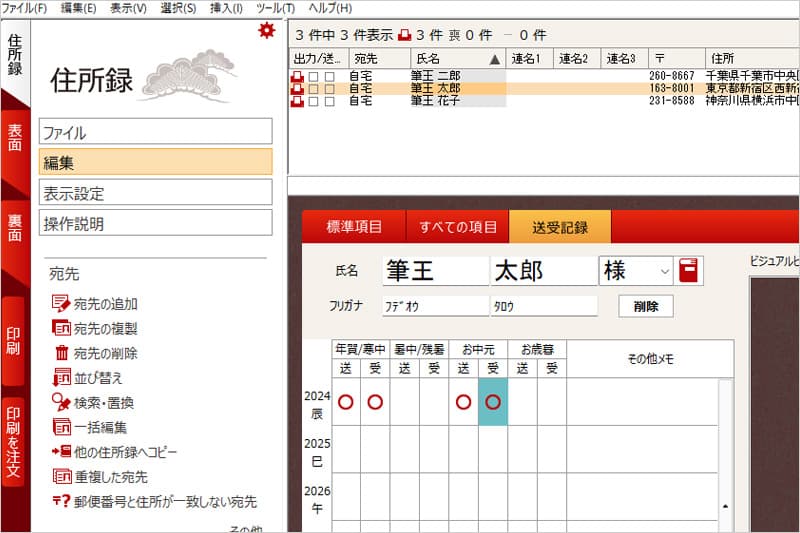Expand the 編集 panel section
Viewport: 800px width, 533px height.
(156, 162)
